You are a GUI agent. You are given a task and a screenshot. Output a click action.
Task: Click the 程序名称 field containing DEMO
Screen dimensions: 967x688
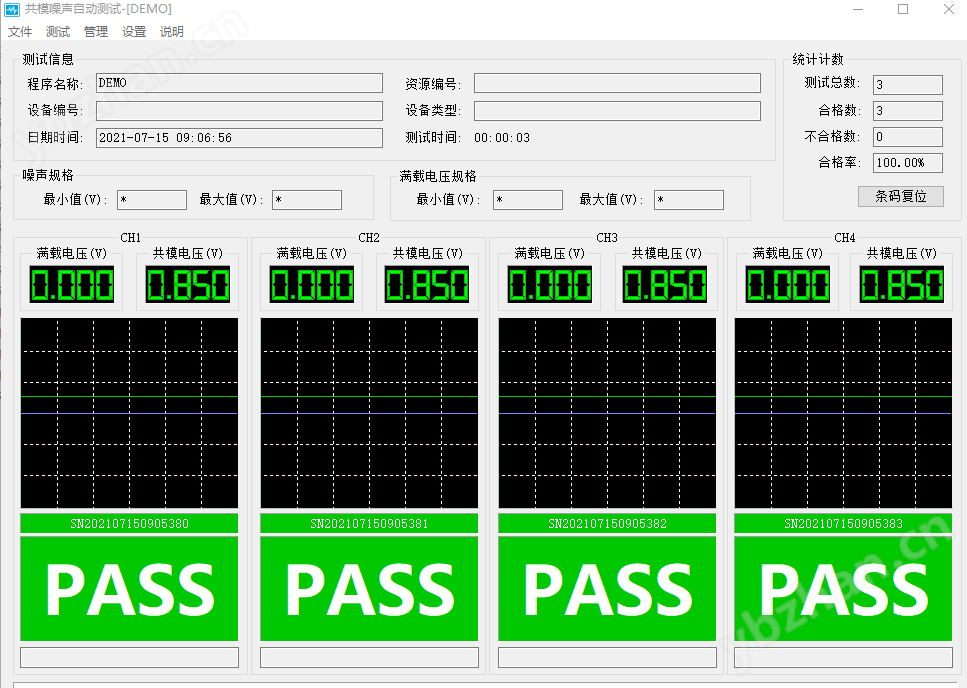239,83
